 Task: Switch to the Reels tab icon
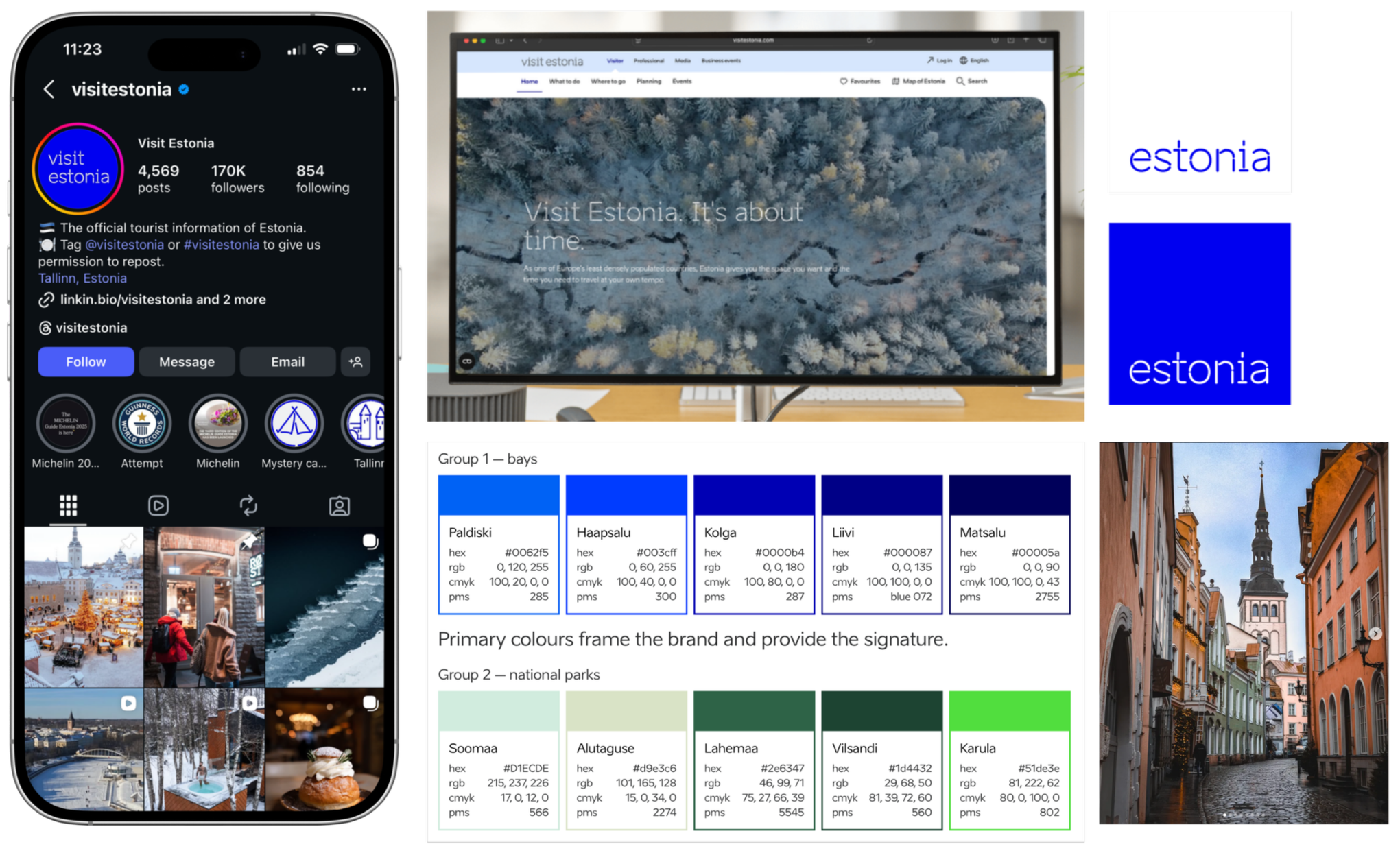158,506
